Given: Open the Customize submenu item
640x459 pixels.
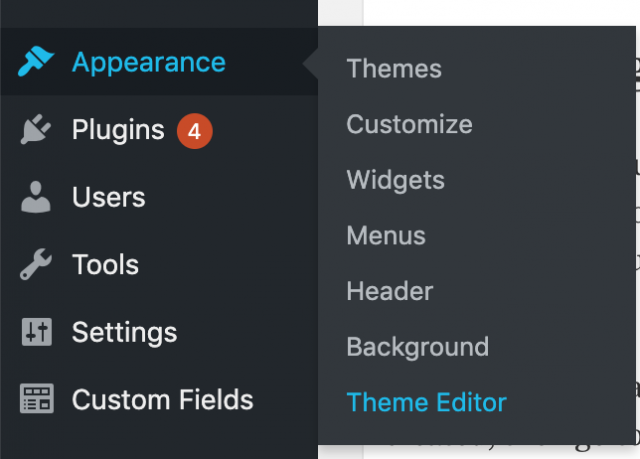Looking at the screenshot, I should tap(409, 125).
